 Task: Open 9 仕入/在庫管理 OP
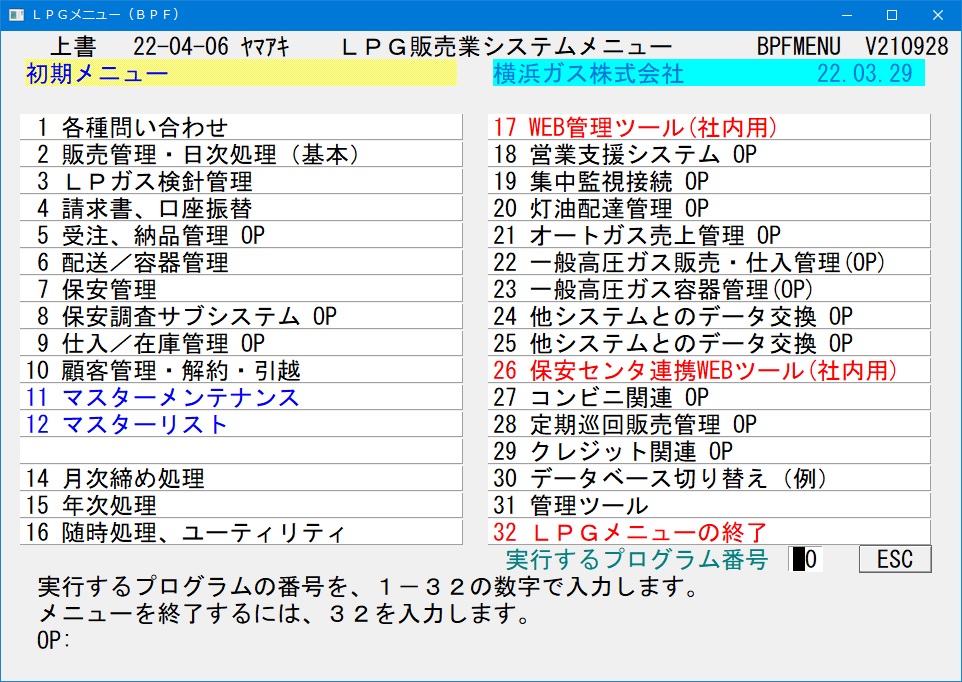click(x=240, y=343)
